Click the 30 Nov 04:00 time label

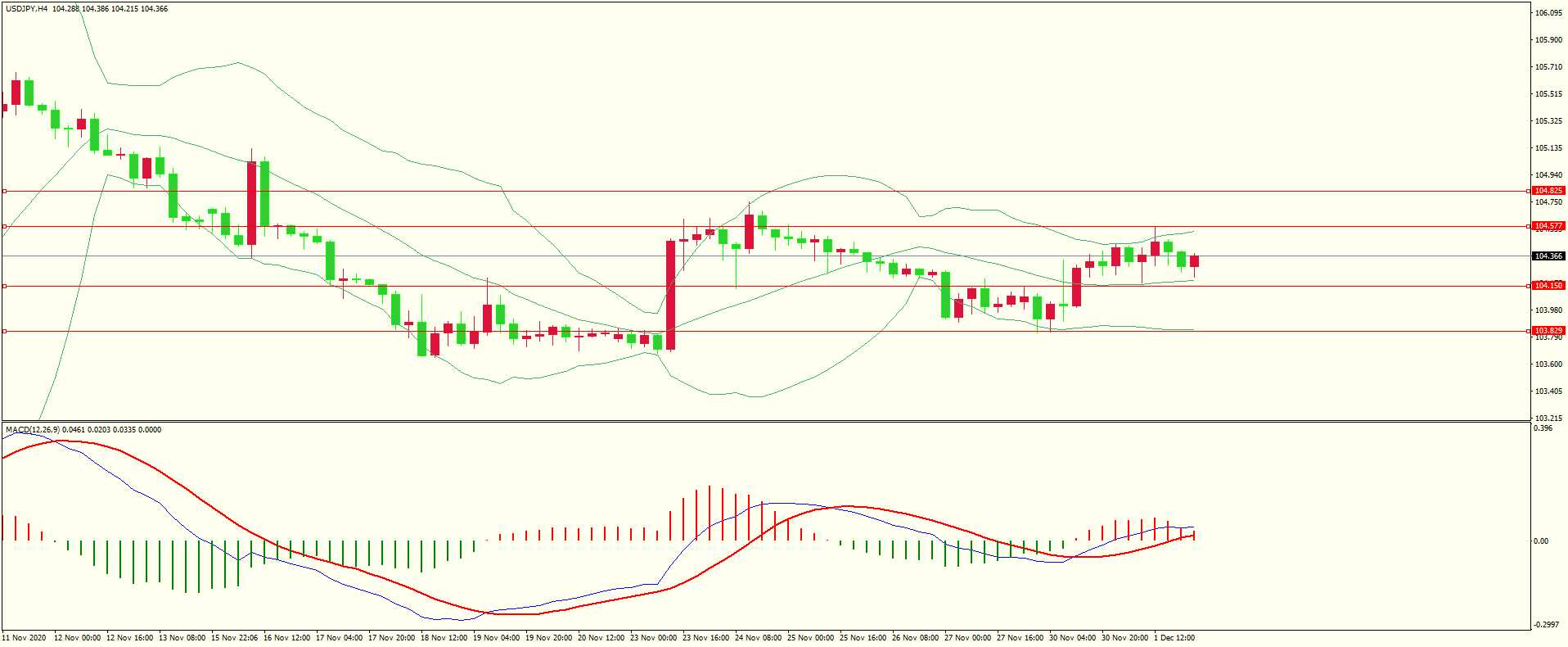[x=1073, y=638]
